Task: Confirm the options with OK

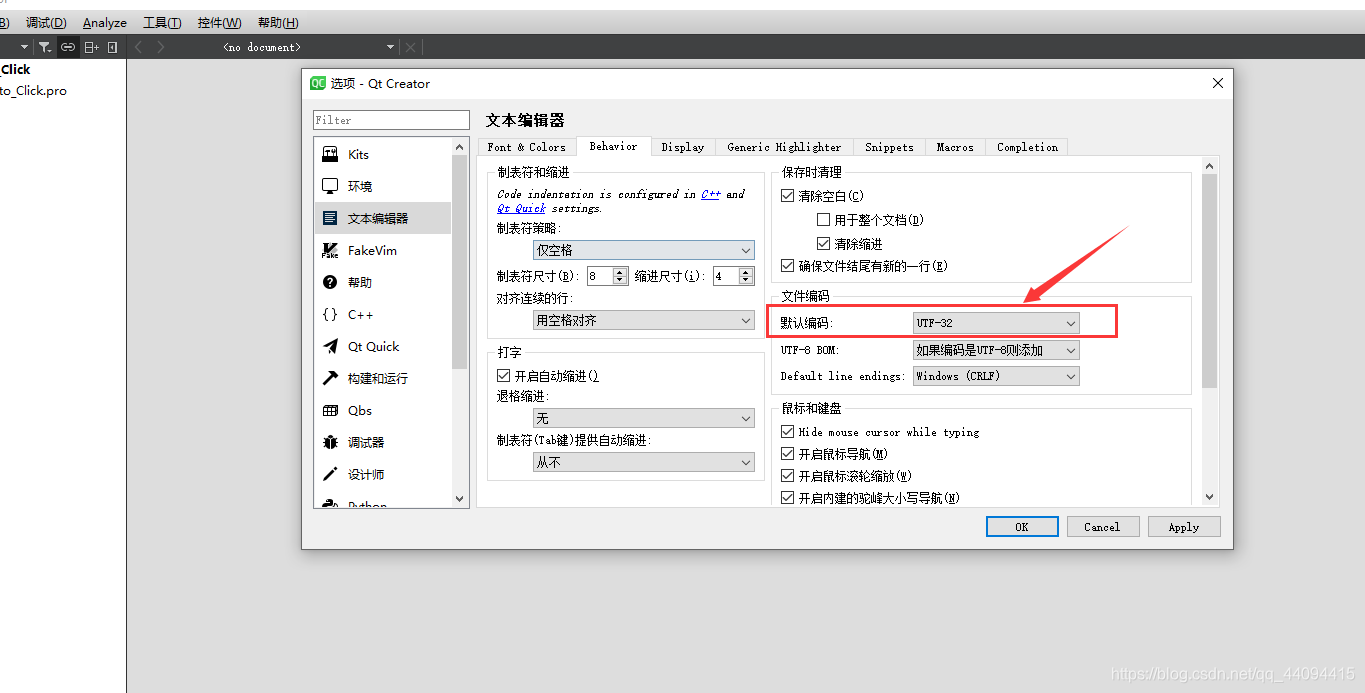Action: point(1022,527)
